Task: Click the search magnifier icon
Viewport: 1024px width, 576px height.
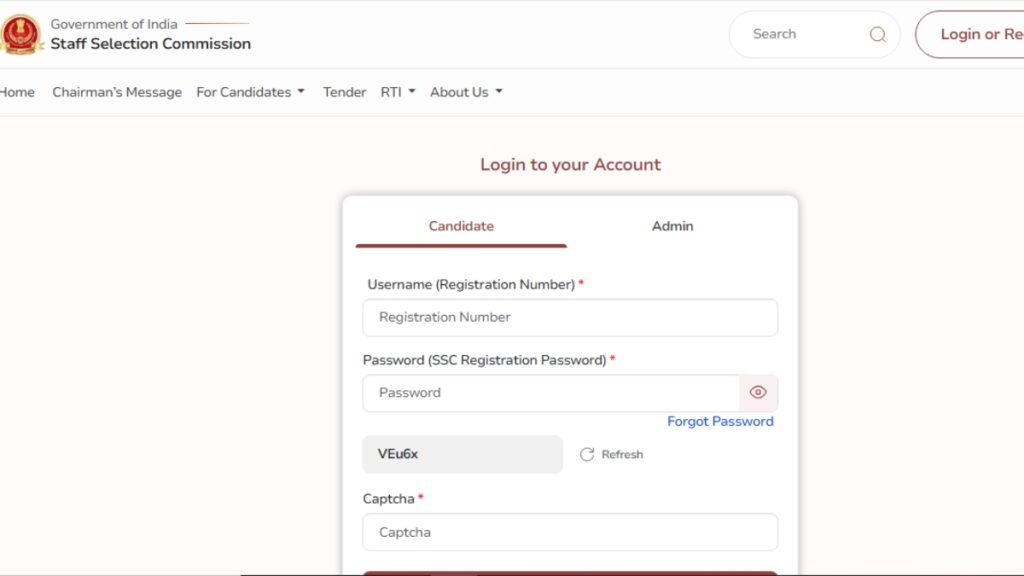Action: (877, 35)
